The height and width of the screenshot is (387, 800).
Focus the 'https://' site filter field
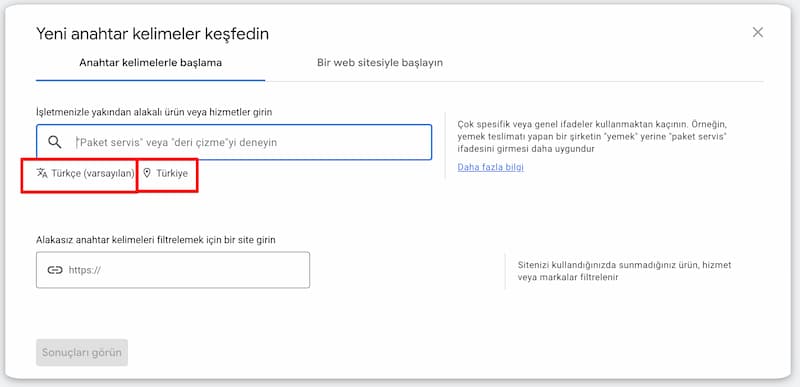tap(173, 270)
